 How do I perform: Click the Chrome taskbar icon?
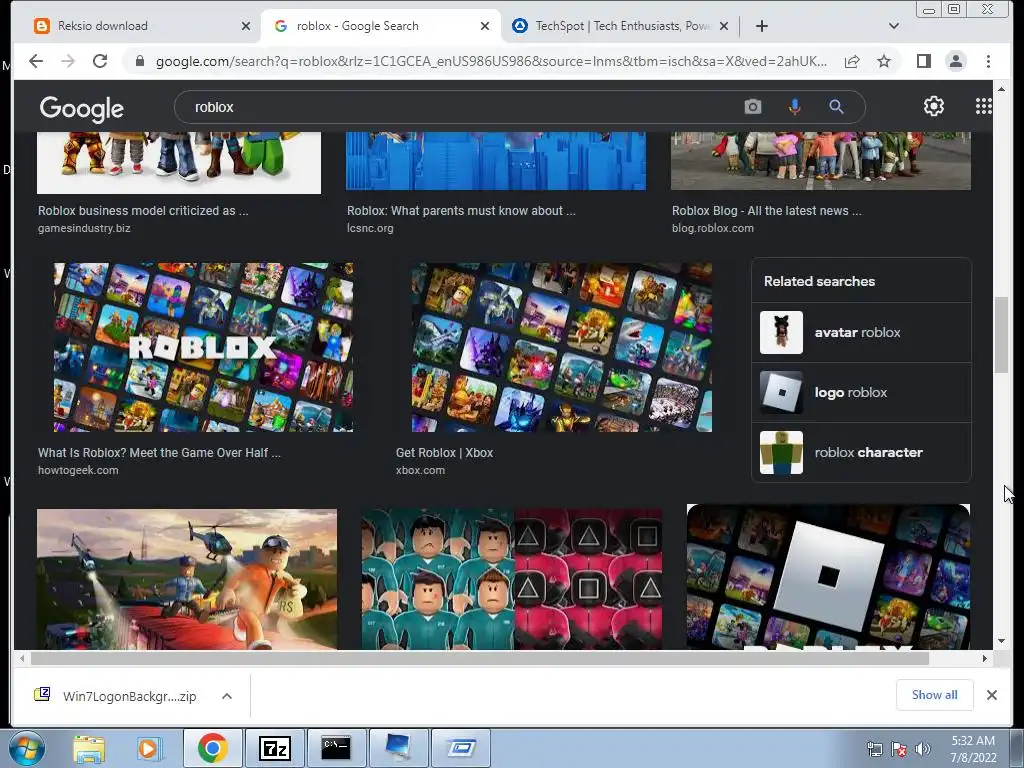click(x=212, y=748)
